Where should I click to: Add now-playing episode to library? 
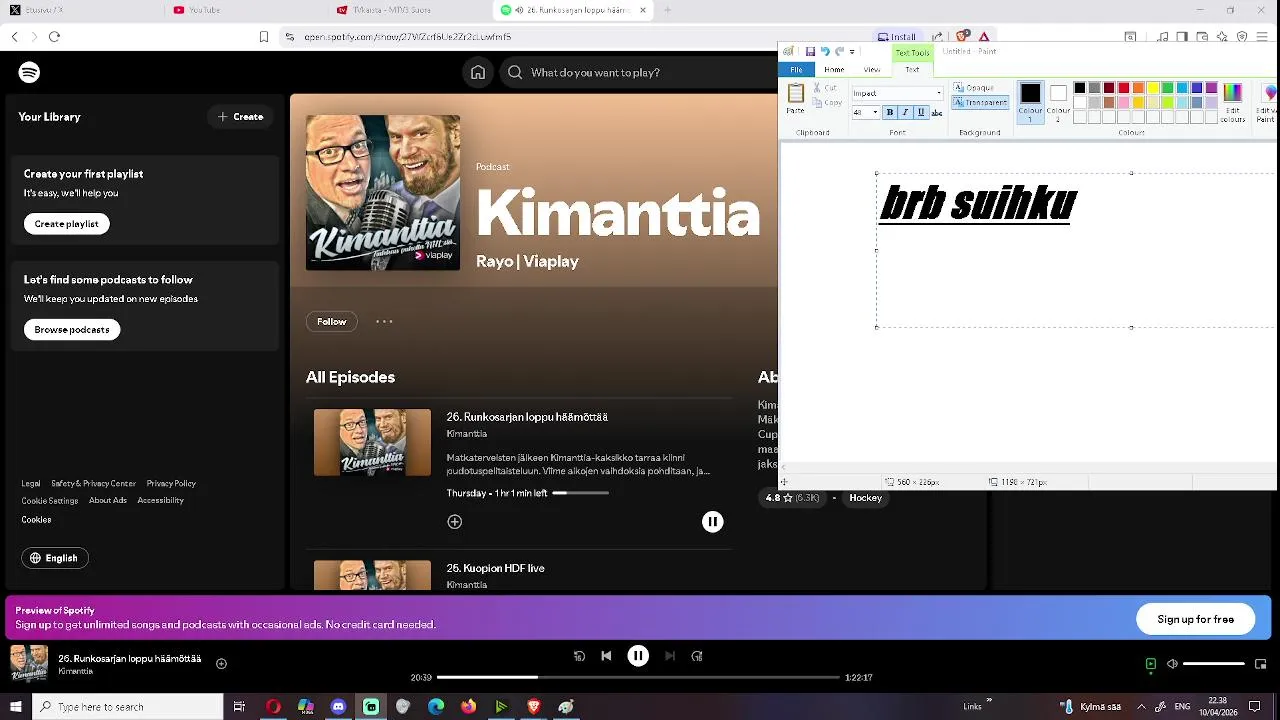222,663
